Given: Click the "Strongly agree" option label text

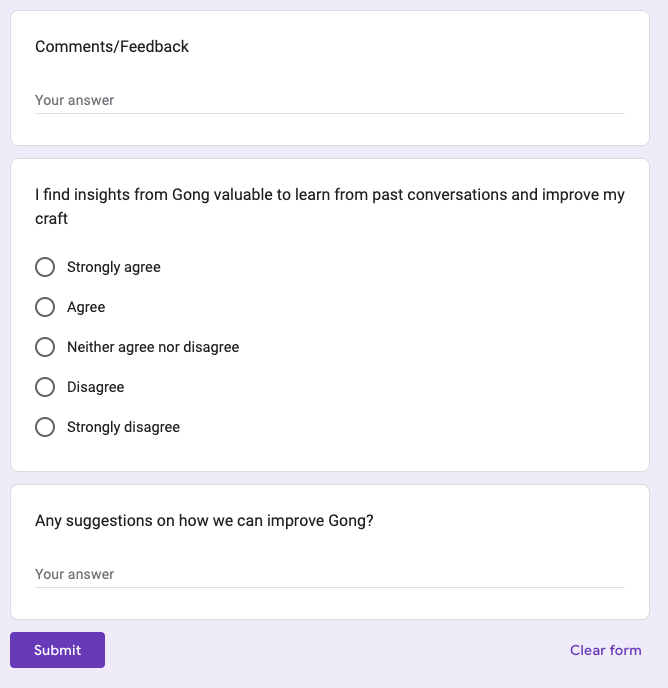Looking at the screenshot, I should [114, 267].
